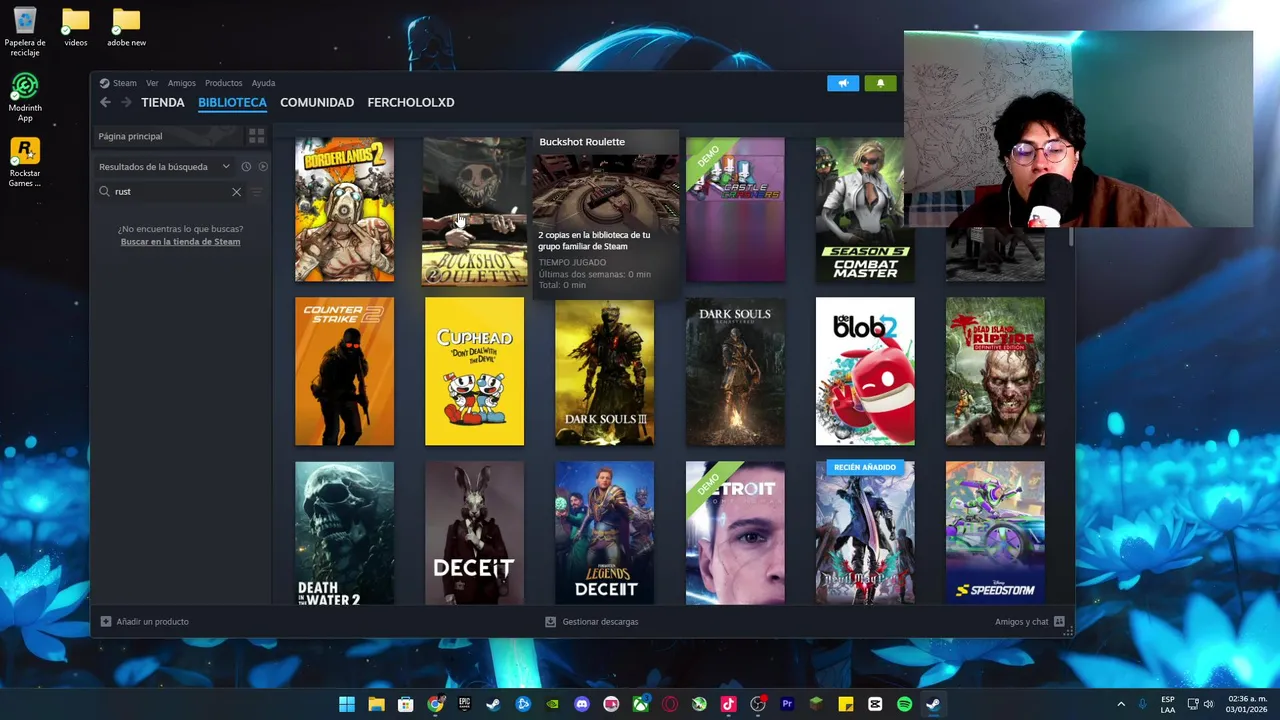This screenshot has width=1280, height=720.
Task: Open the Papelera de reciclaje desktop icon
Action: point(25,31)
